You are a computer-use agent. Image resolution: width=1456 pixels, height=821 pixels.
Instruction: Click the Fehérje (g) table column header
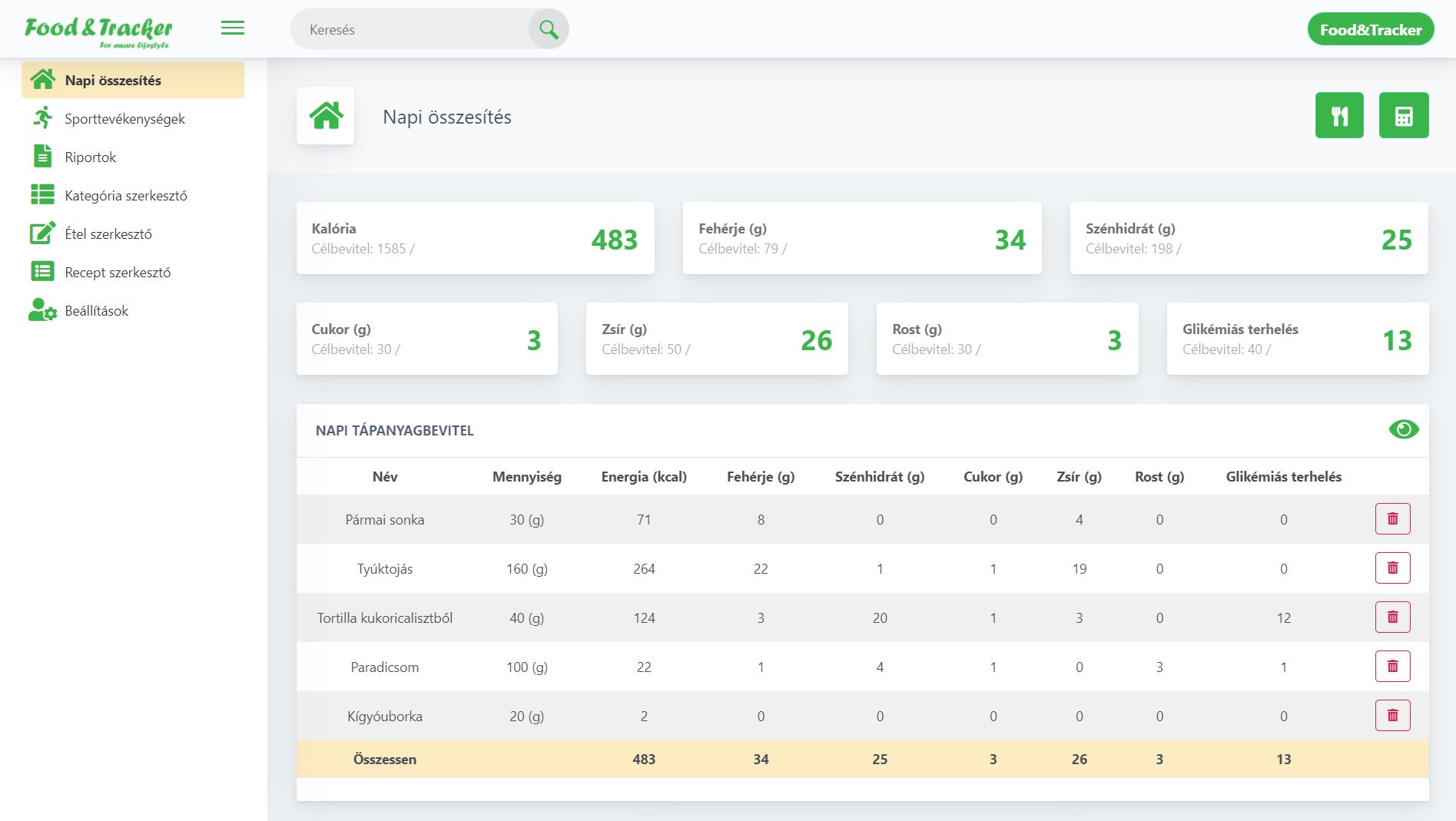click(761, 476)
